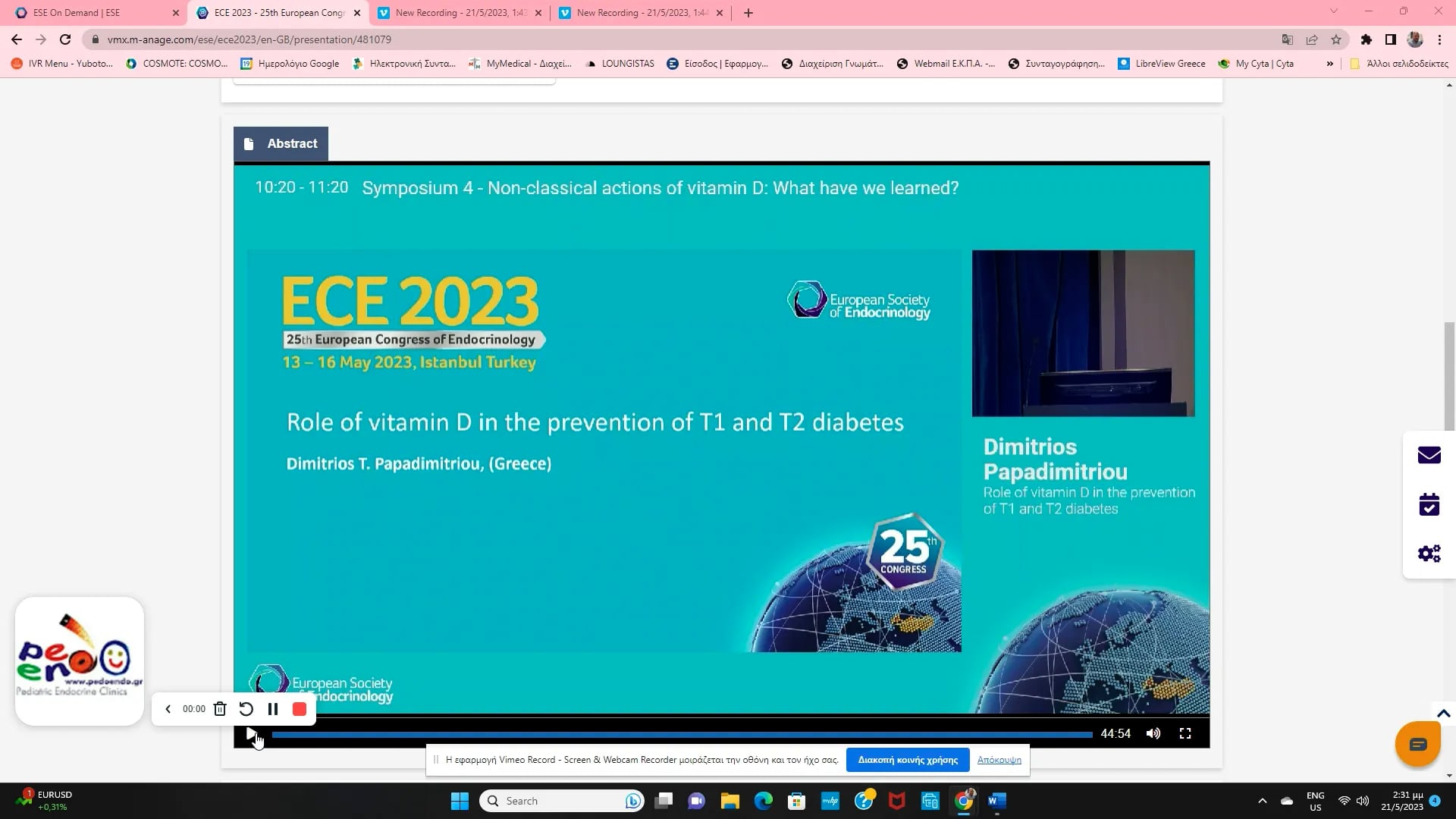Open the Wi-Fi and volume quick settings

[1353, 801]
